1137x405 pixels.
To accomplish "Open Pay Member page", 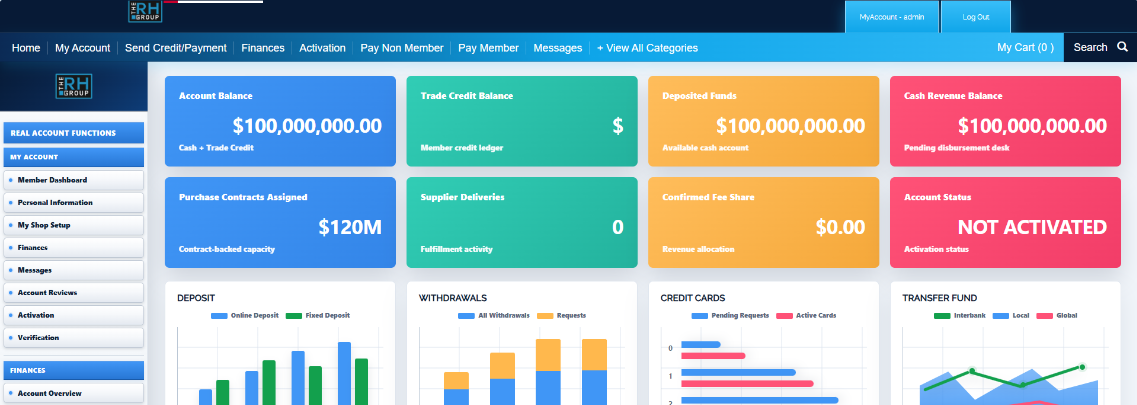I will click(x=489, y=48).
